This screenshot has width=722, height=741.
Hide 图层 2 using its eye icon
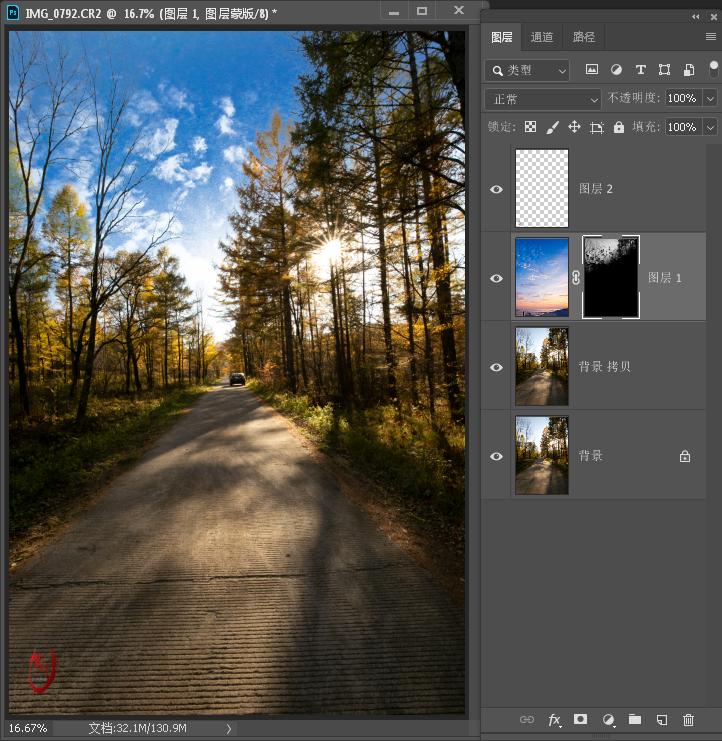pyautogui.click(x=497, y=189)
